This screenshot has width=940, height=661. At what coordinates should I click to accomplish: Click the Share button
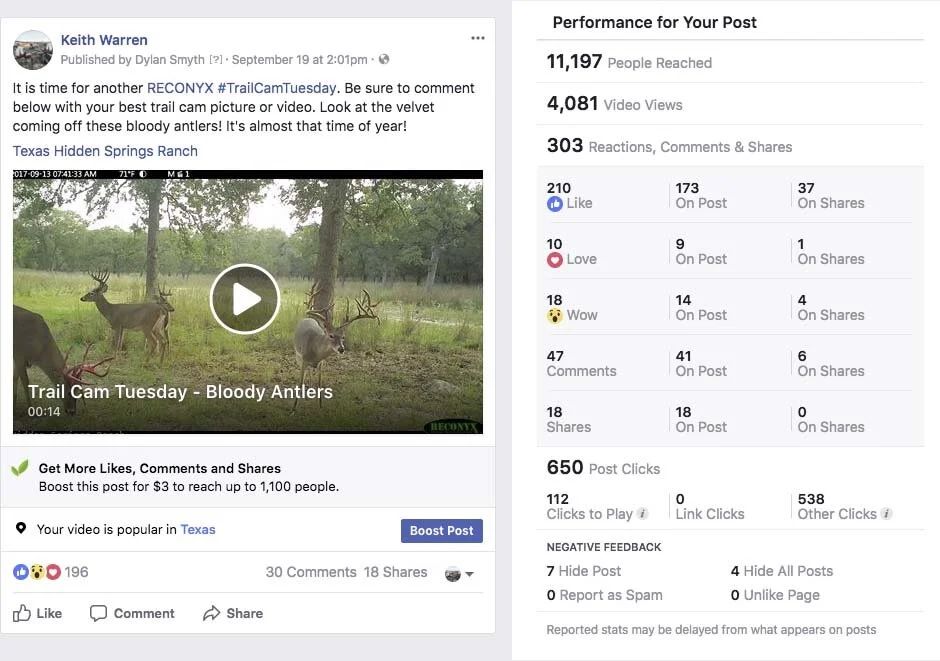click(x=233, y=613)
